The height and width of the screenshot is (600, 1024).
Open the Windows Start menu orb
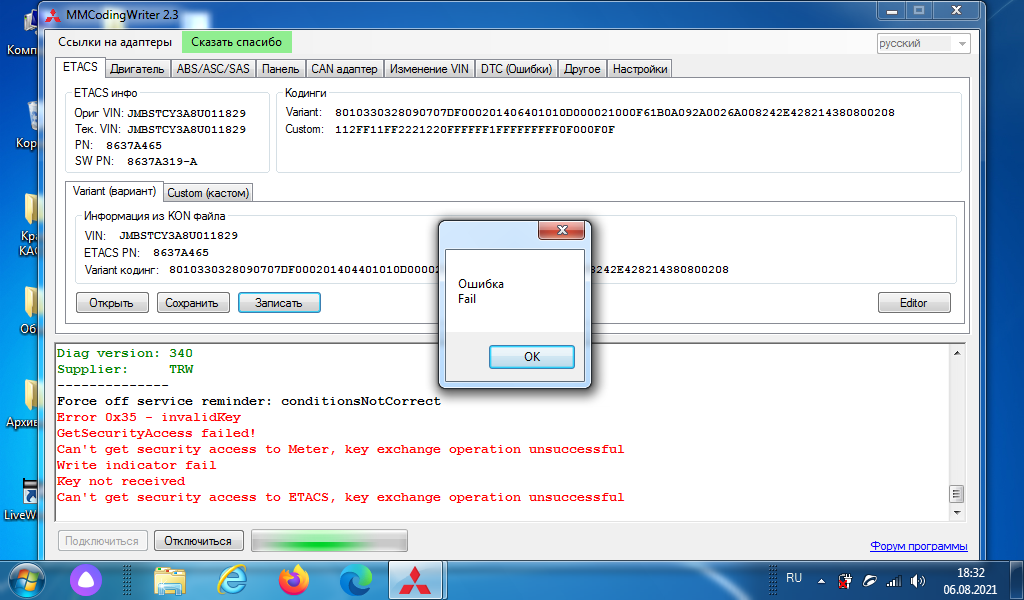[x=27, y=580]
